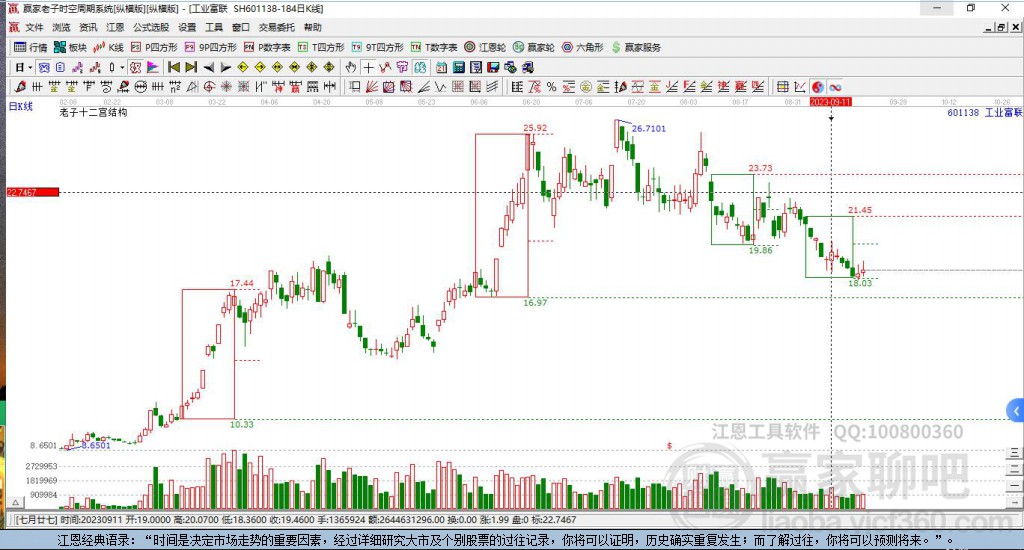
Task: Open the calculator icon in toolbar
Action: coord(458,67)
